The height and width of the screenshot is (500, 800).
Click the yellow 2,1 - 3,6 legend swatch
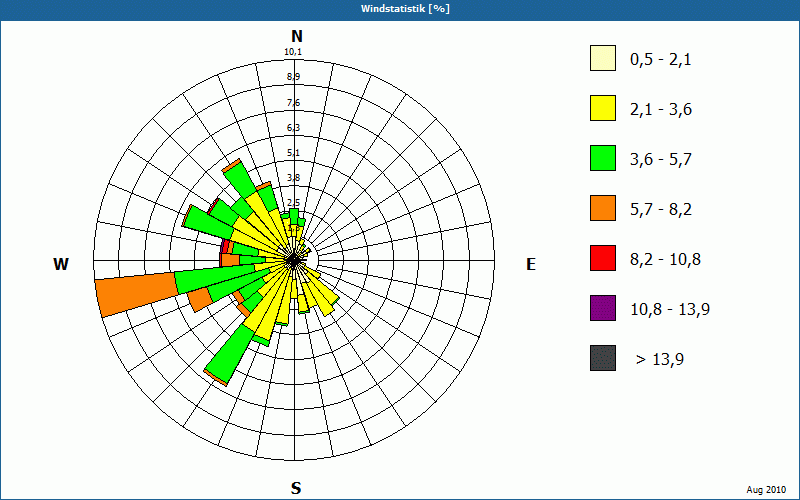603,108
